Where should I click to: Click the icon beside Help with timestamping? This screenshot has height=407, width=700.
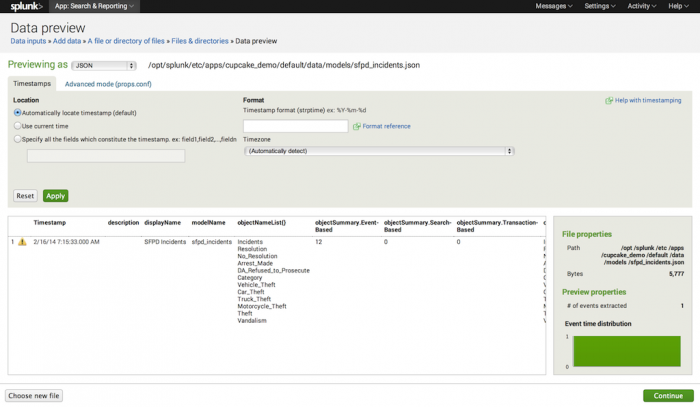[609, 100]
